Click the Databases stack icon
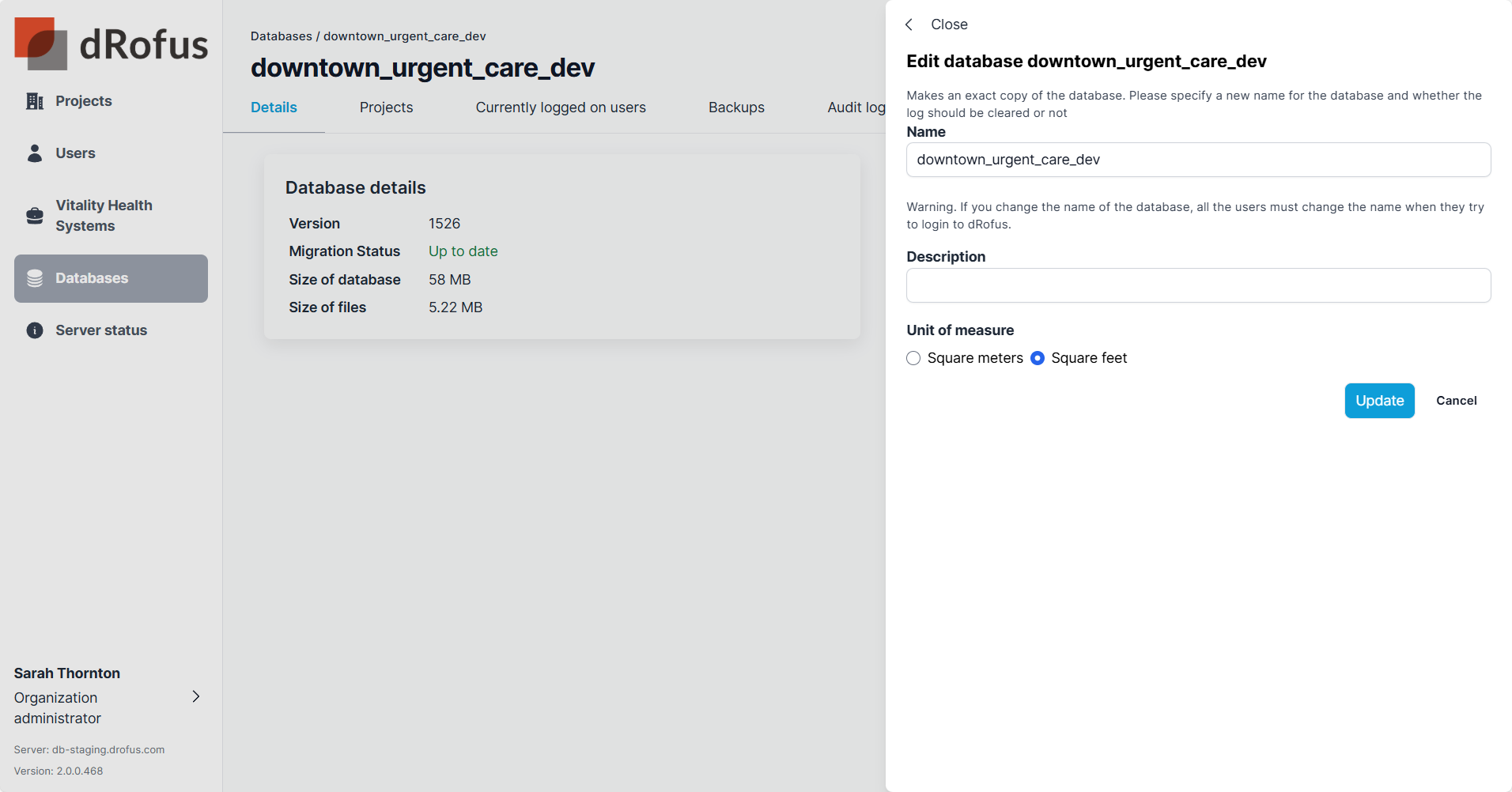 (x=35, y=278)
